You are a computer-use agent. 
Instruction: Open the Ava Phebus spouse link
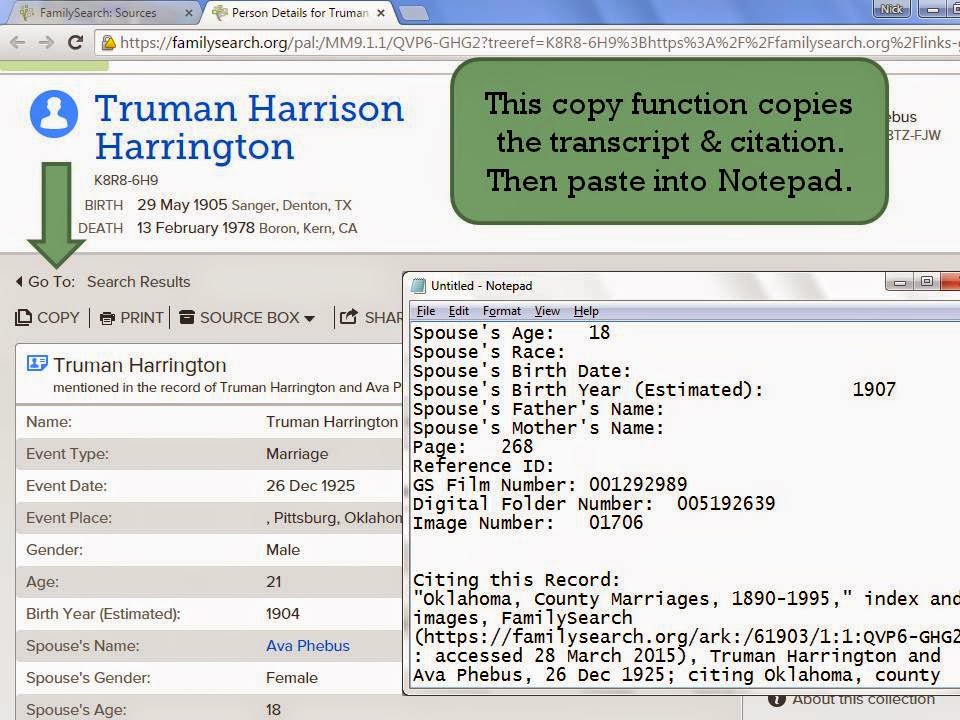[x=308, y=646]
